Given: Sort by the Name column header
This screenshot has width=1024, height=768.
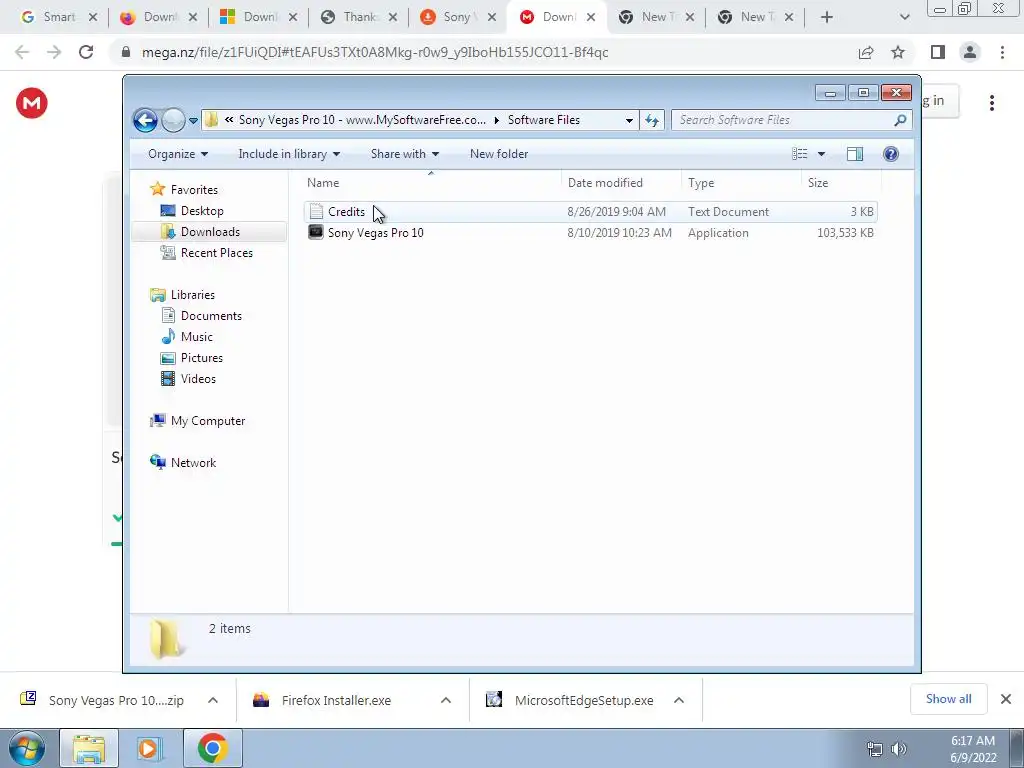Looking at the screenshot, I should click(431, 183).
